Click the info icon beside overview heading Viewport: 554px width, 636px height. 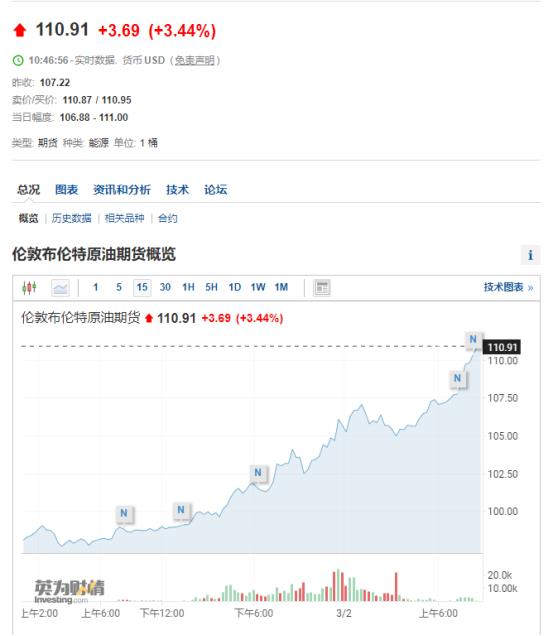530,255
